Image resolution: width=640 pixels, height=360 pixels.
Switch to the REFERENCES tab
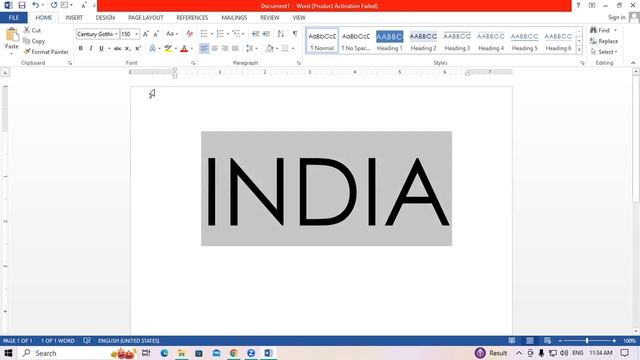click(x=192, y=18)
